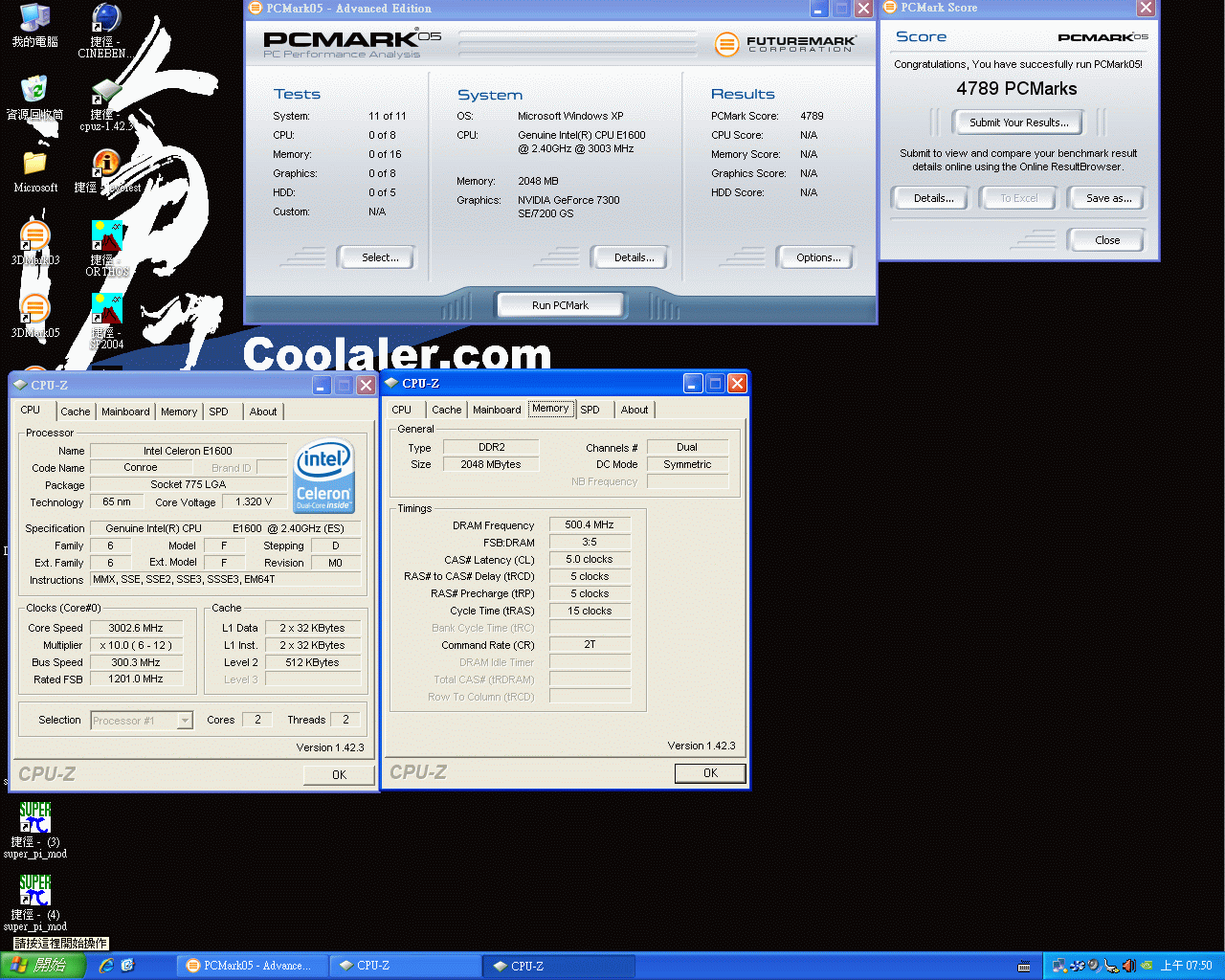Select the Cache tab in right CPU-Z window
This screenshot has width=1225, height=980.
[447, 410]
